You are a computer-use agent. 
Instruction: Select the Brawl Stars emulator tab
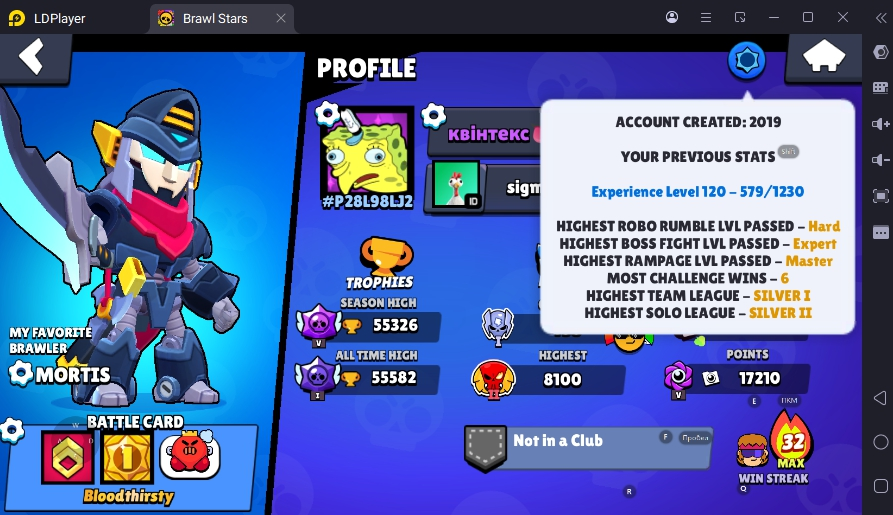(215, 18)
